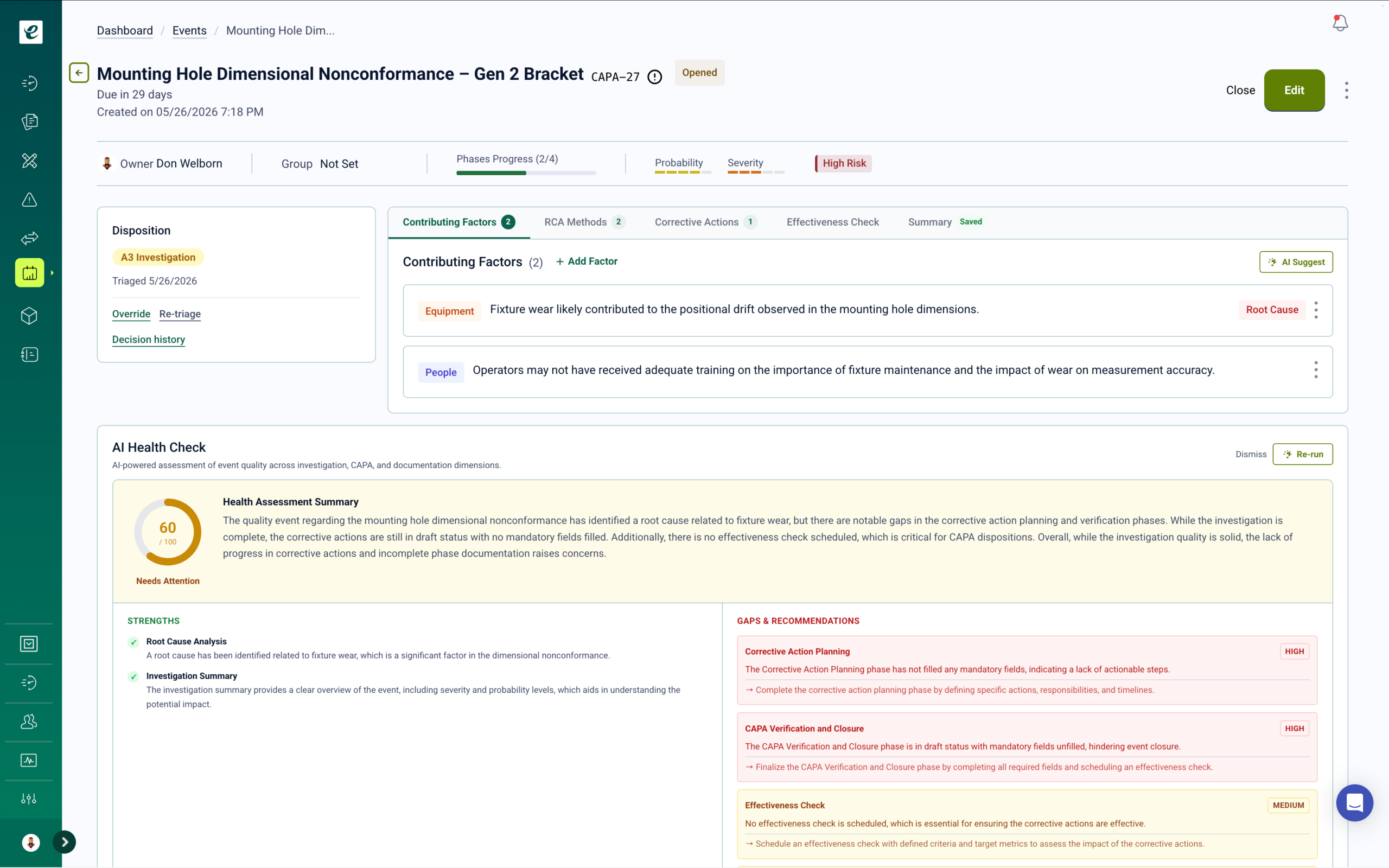Click the AI Suggest button
Screen dimensions: 1389x868
click(1296, 262)
